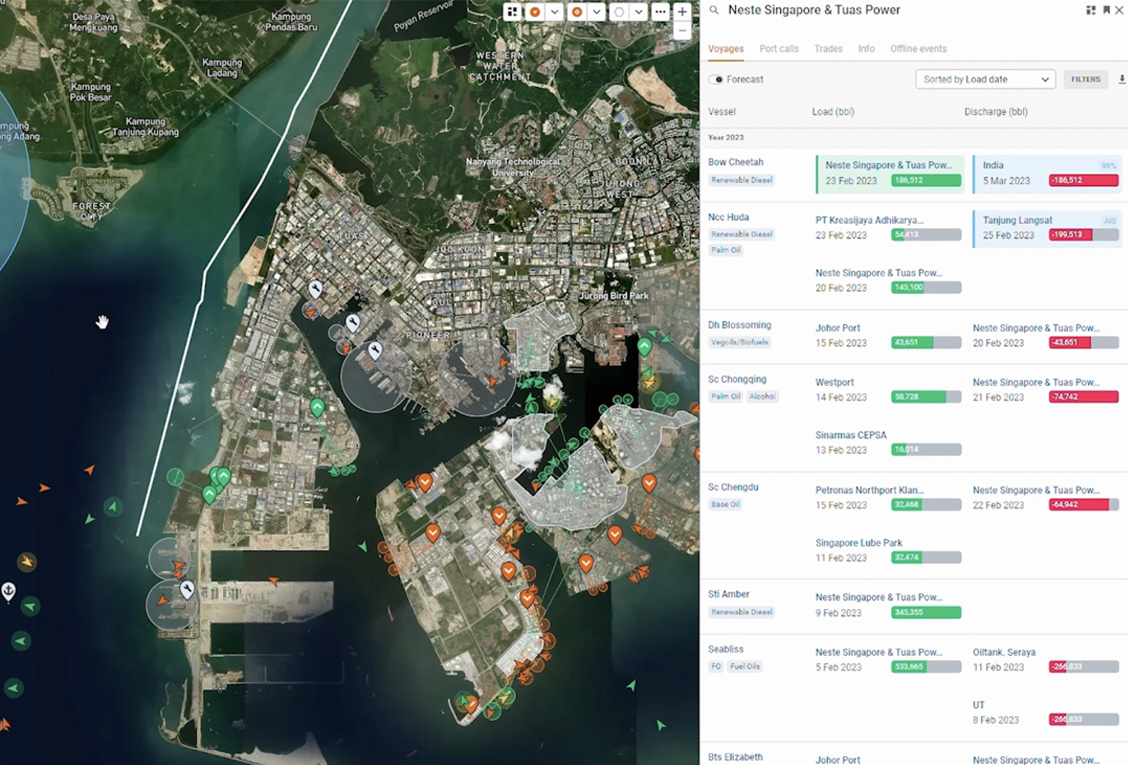Click the layout widget icon in panel header
Viewport: 1128px width, 765px height.
click(1091, 10)
